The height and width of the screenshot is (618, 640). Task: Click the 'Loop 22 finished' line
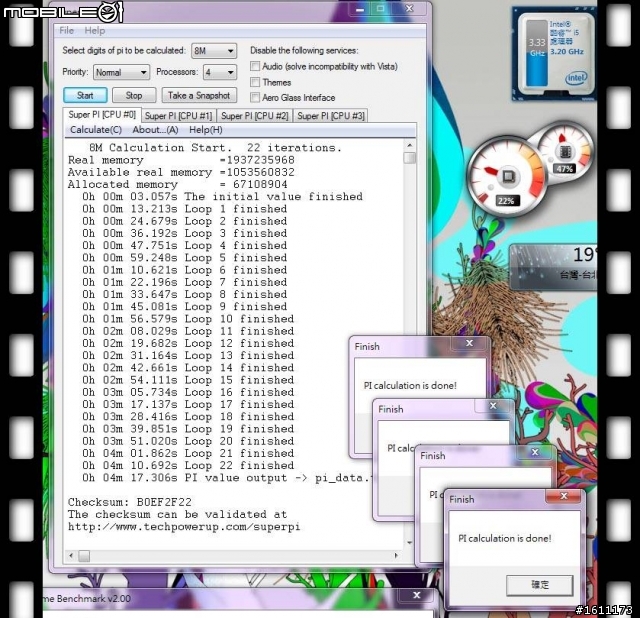[188, 465]
